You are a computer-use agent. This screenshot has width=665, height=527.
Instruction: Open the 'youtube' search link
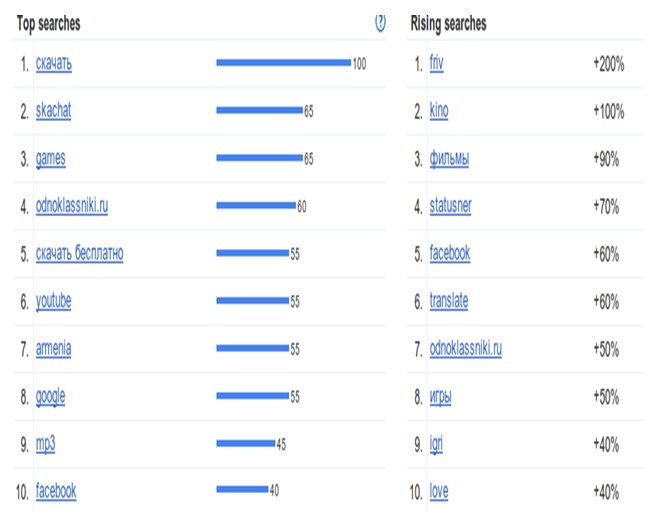pos(53,301)
